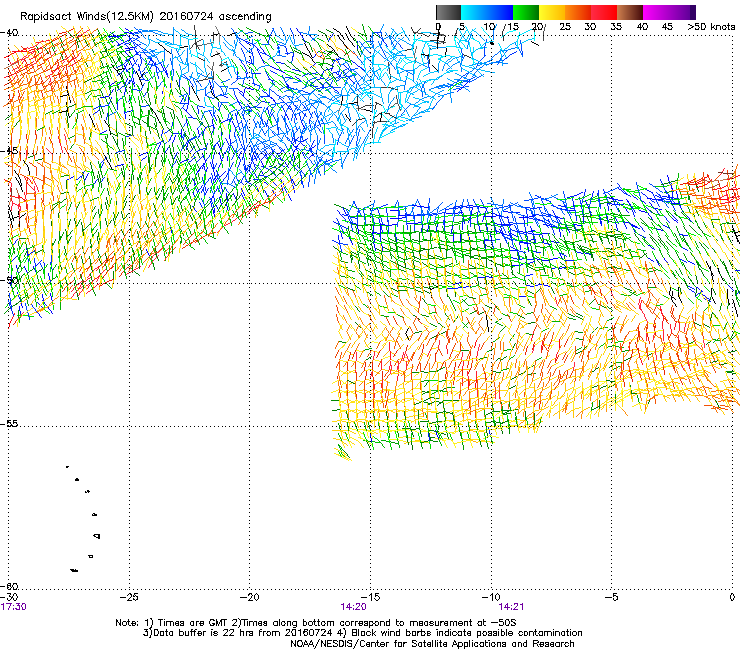This screenshot has height=650, width=740.
Task: Click the '14:21' purple time label
Action: (x=511, y=607)
